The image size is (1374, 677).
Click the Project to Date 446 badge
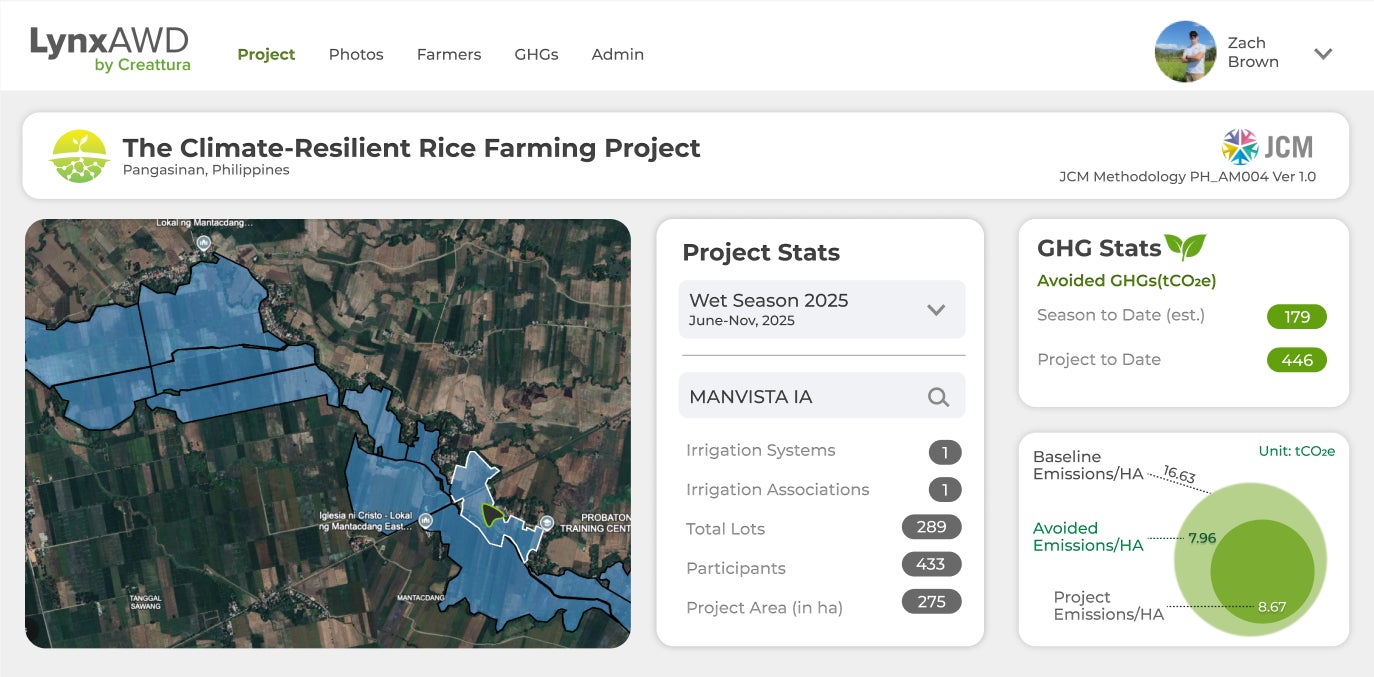1296,360
